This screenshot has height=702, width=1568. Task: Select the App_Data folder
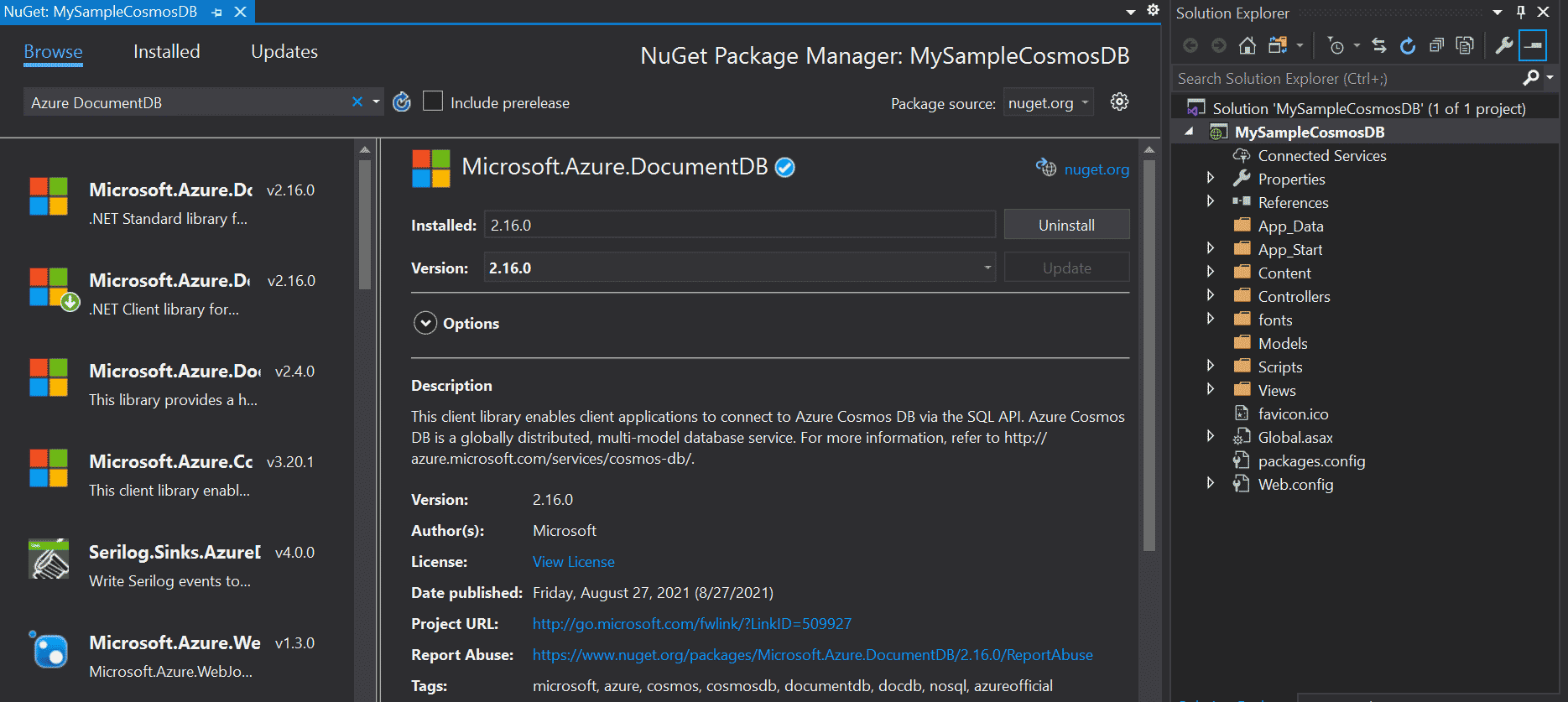[1290, 226]
